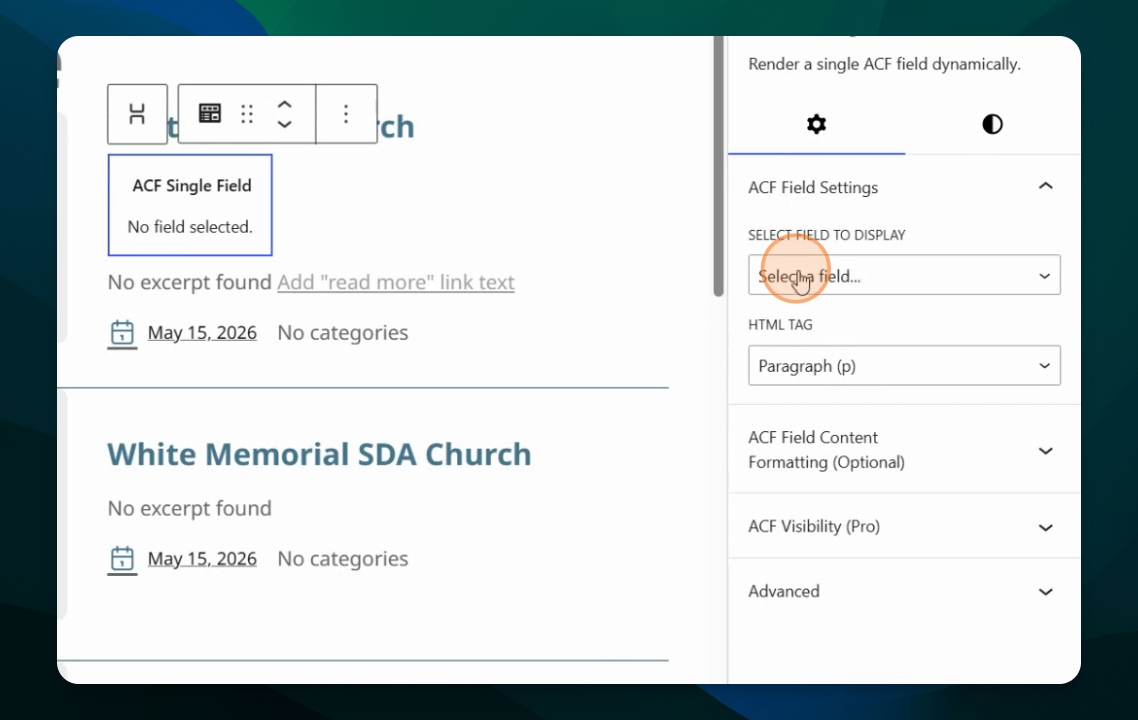
Task: Click "No excerpt found" under White Memorial
Action: 189,508
